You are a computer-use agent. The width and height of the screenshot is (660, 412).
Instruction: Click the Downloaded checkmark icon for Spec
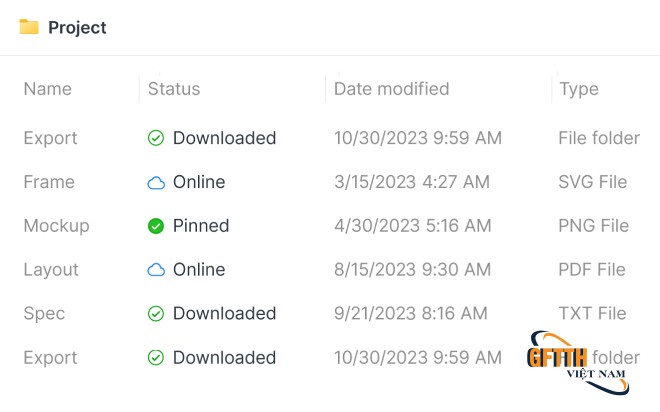click(x=156, y=314)
